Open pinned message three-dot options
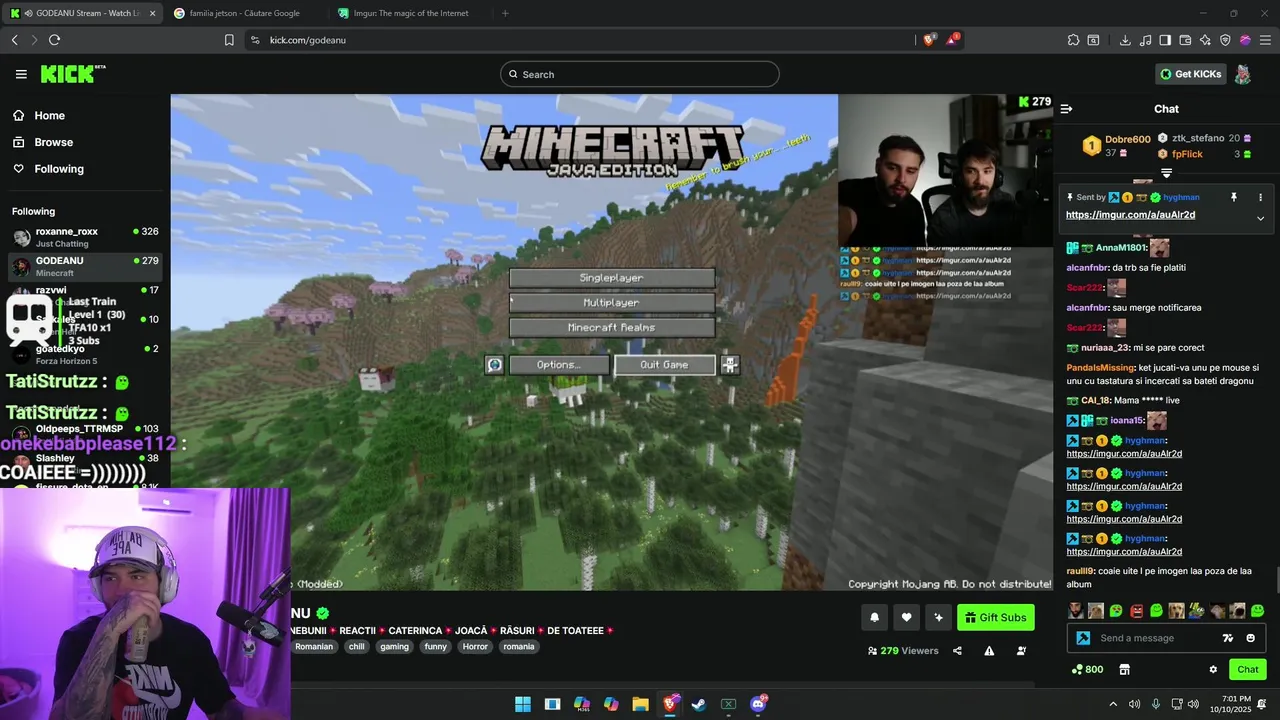Image resolution: width=1280 pixels, height=720 pixels. pos(1260,198)
